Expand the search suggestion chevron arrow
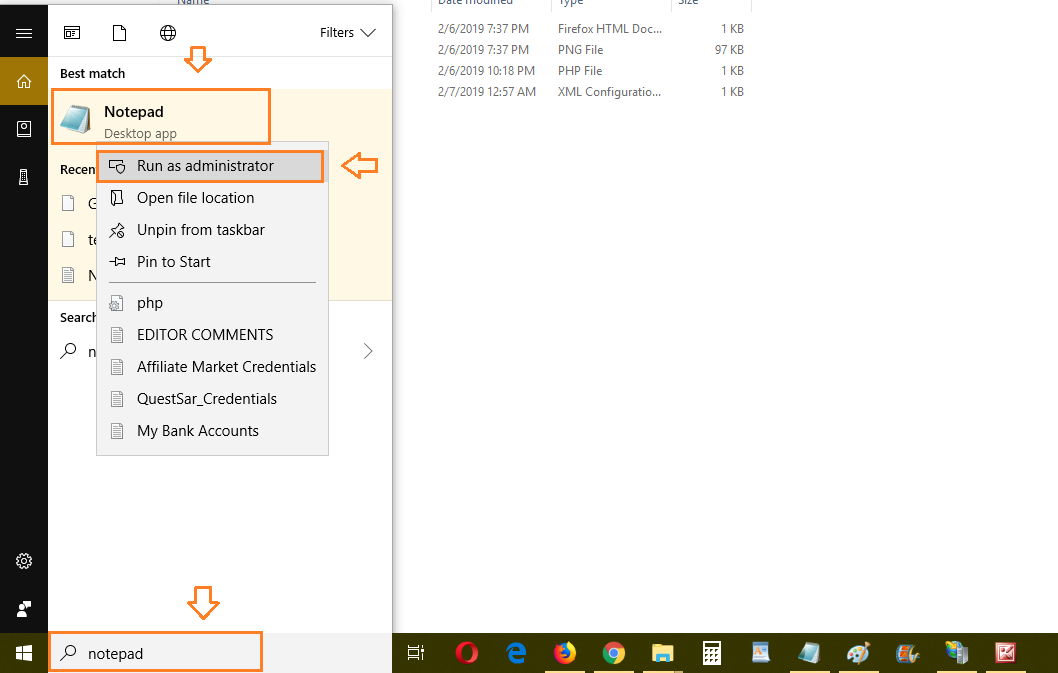The image size is (1058, 673). click(368, 351)
